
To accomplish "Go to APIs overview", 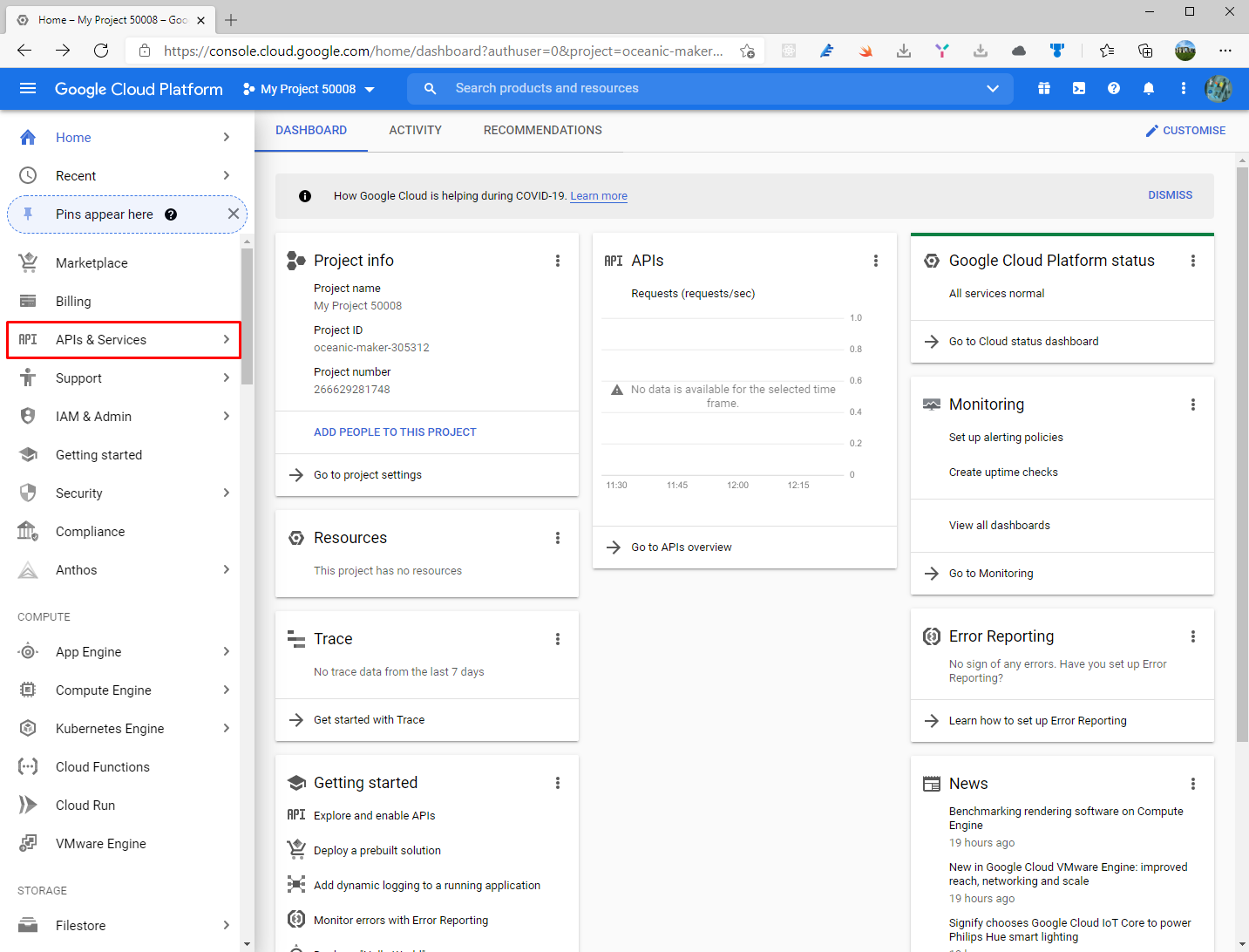I will 681,547.
